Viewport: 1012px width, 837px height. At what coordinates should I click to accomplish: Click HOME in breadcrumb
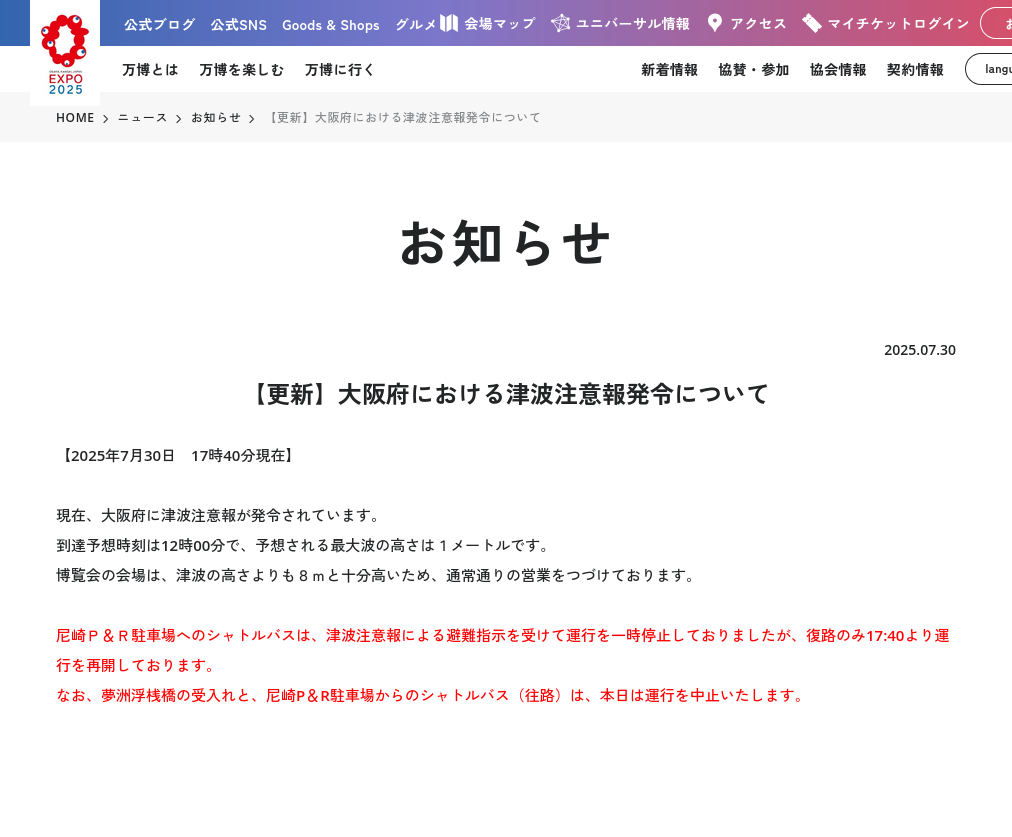point(75,117)
